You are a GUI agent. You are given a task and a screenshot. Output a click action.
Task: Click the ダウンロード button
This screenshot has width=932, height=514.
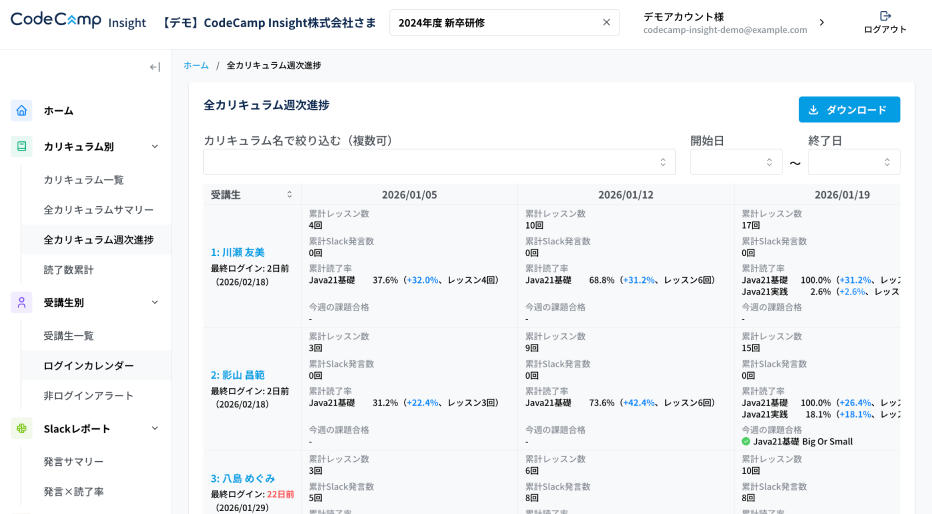(849, 109)
